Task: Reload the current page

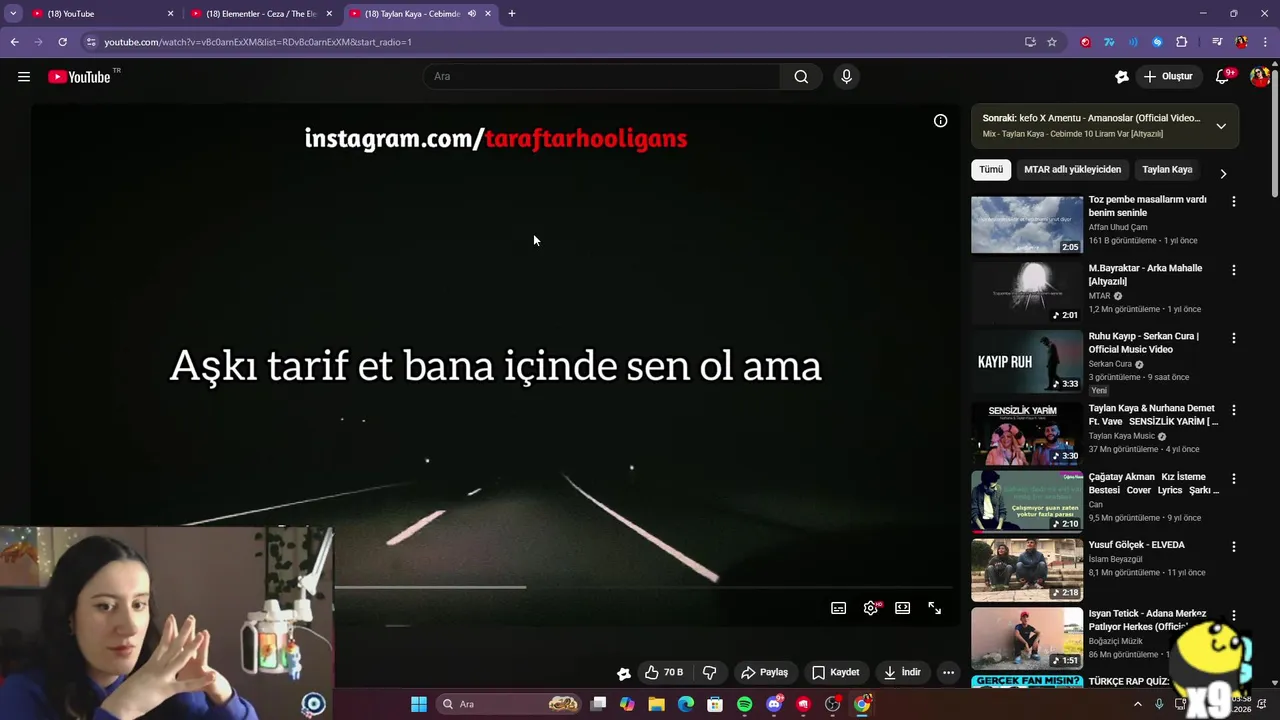Action: [x=62, y=42]
